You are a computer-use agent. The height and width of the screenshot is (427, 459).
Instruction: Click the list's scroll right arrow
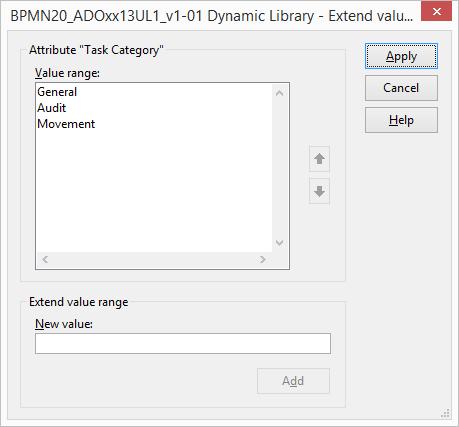click(x=263, y=259)
